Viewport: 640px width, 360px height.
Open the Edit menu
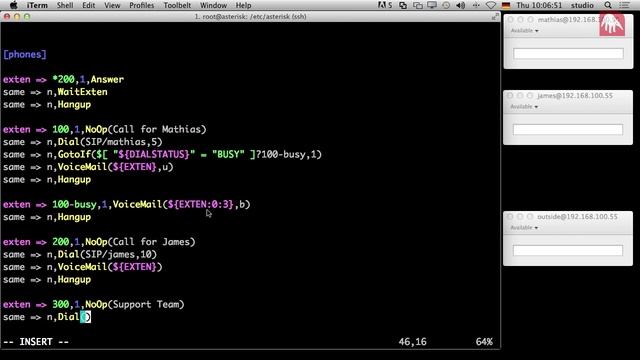88,5
